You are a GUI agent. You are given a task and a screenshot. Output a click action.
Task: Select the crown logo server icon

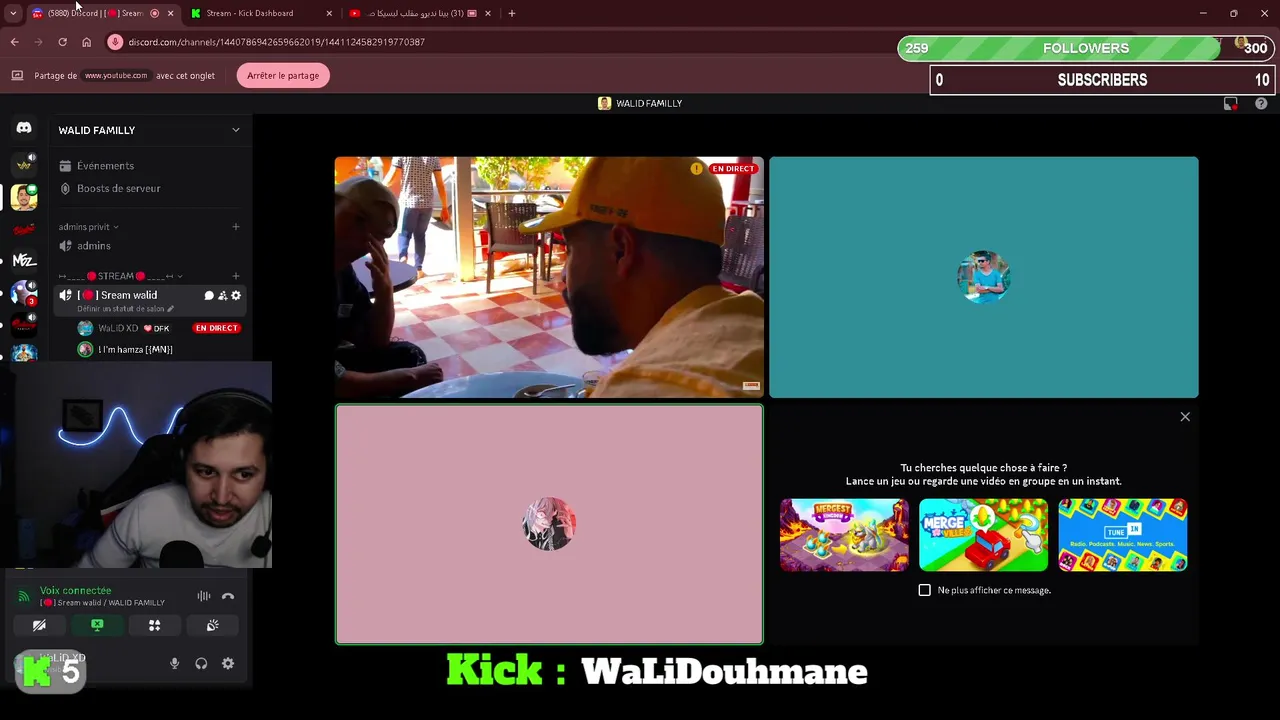[24, 164]
